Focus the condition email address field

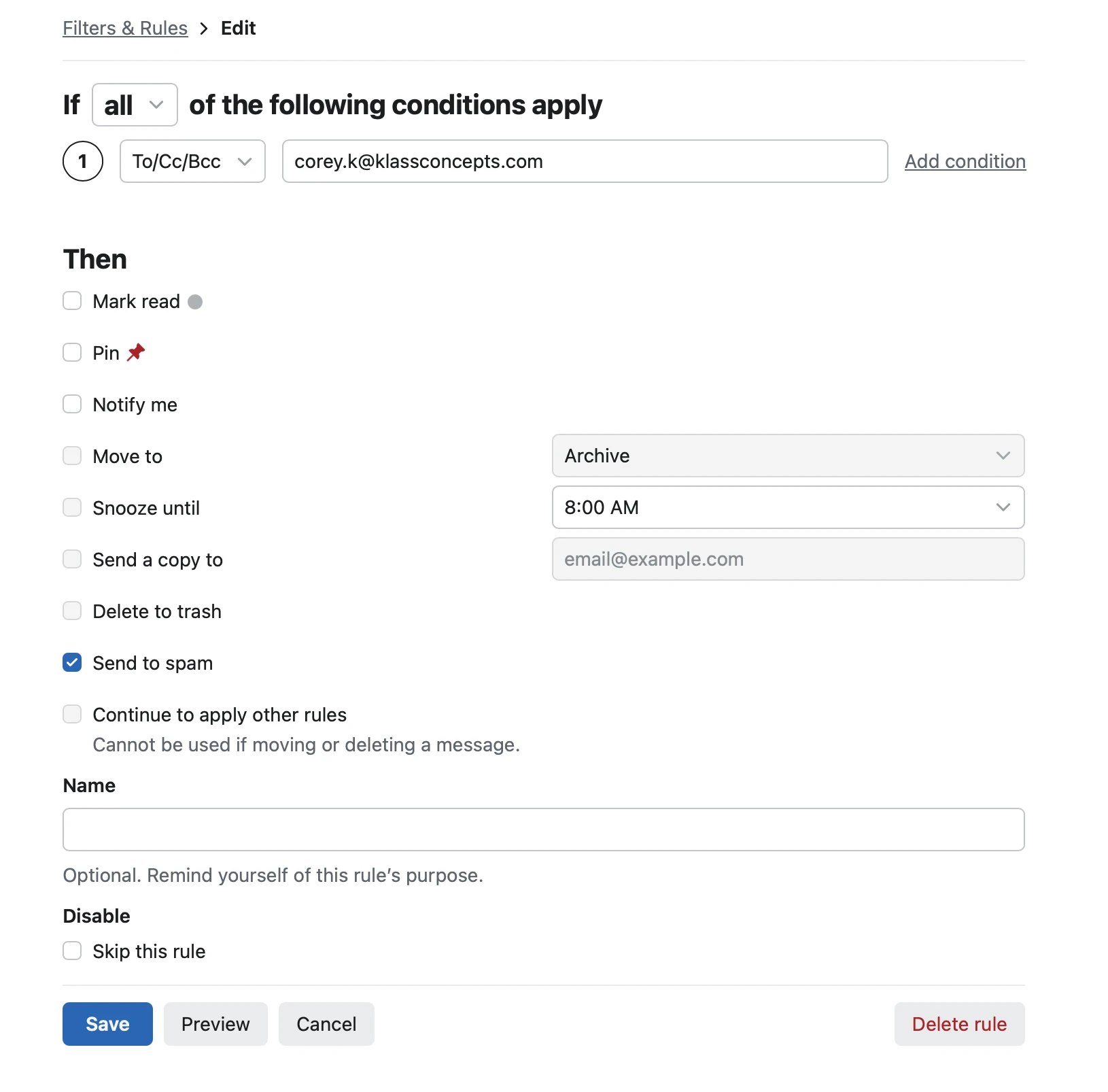585,161
